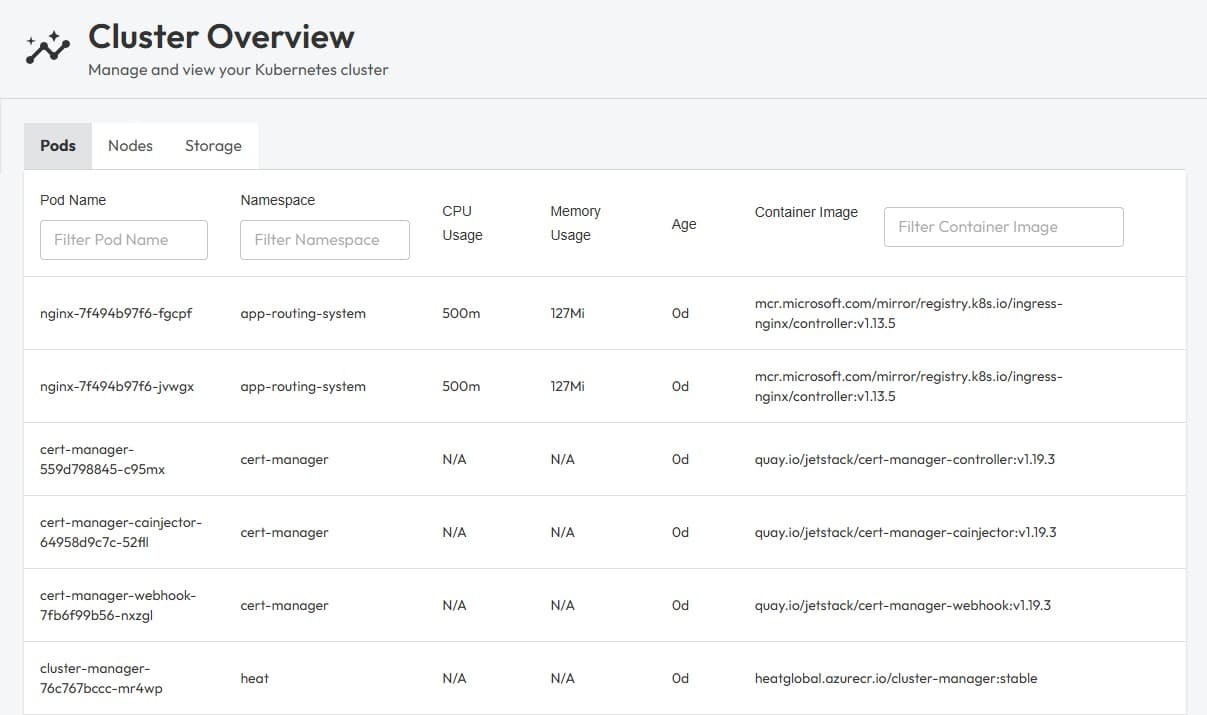Image resolution: width=1207 pixels, height=715 pixels.
Task: Click the Pod Name column label
Action: coord(73,200)
